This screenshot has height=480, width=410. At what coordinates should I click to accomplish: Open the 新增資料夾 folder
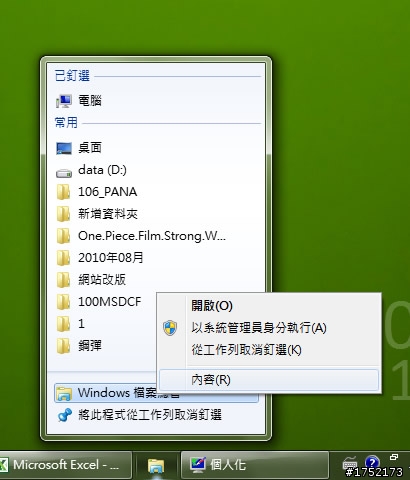(x=157, y=214)
